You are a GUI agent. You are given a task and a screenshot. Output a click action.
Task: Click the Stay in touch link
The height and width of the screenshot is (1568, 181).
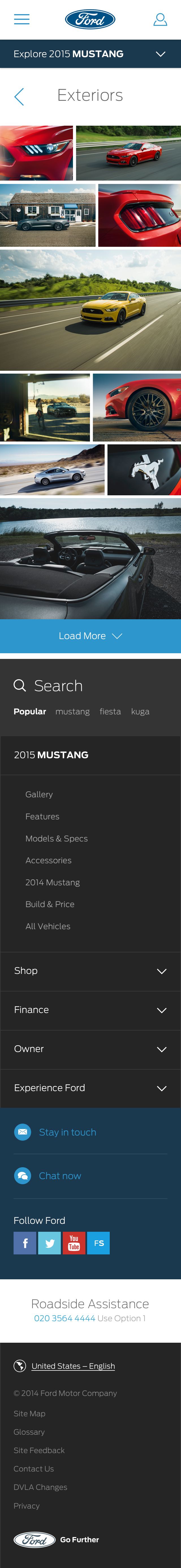(67, 1132)
